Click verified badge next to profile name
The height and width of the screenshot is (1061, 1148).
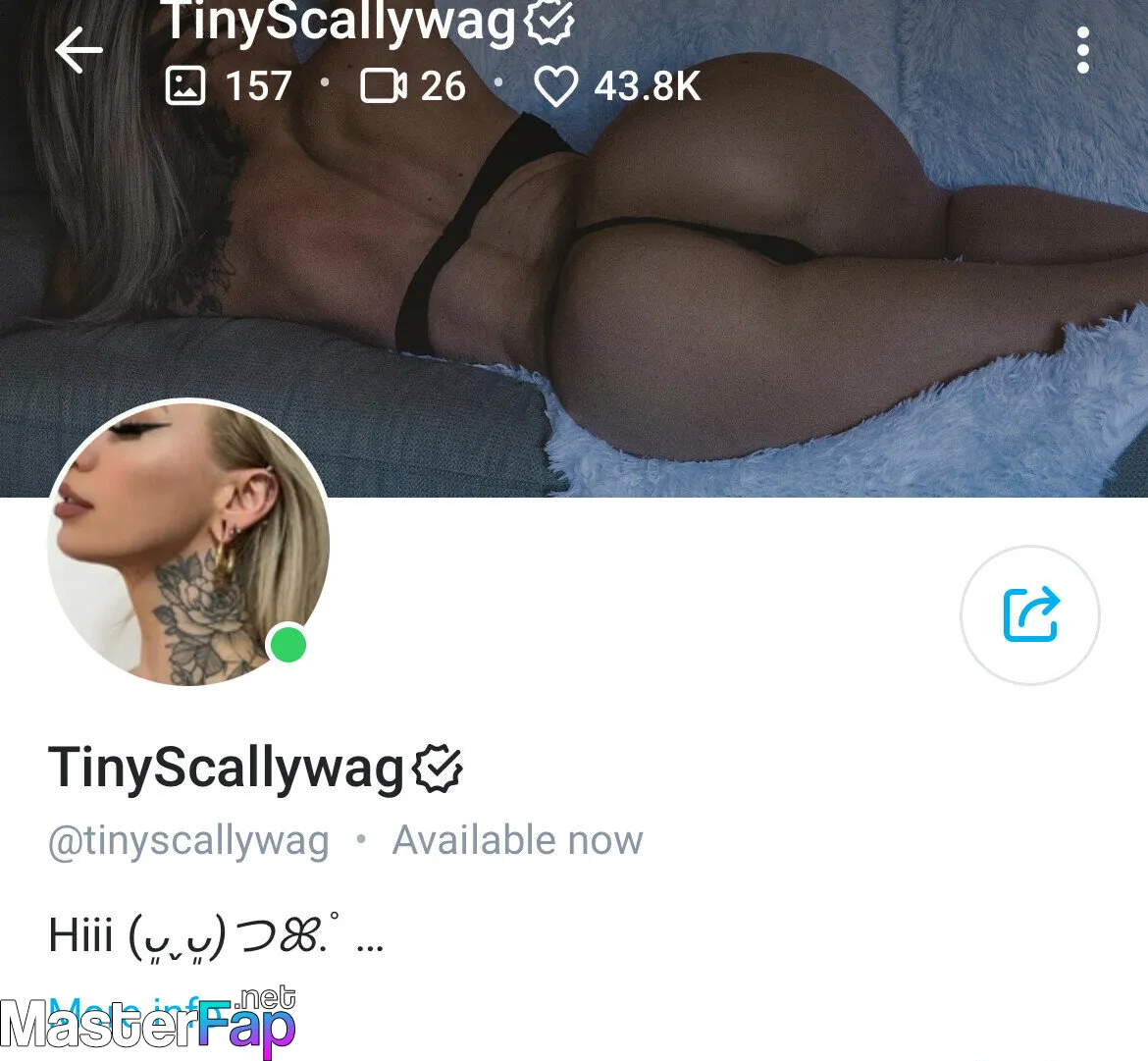pos(437,769)
